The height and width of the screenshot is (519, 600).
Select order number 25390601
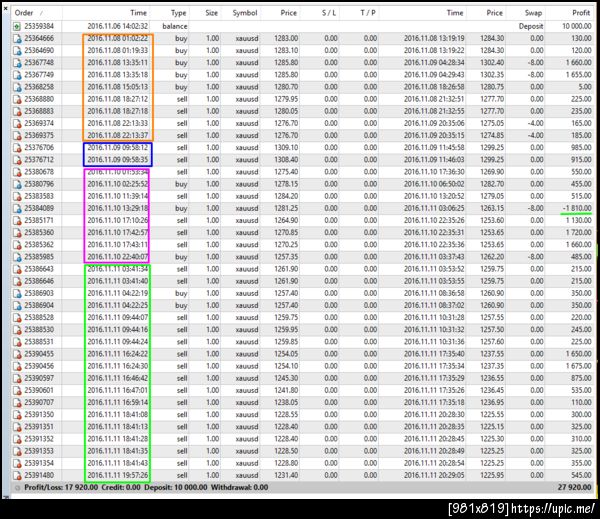pyautogui.click(x=39, y=391)
